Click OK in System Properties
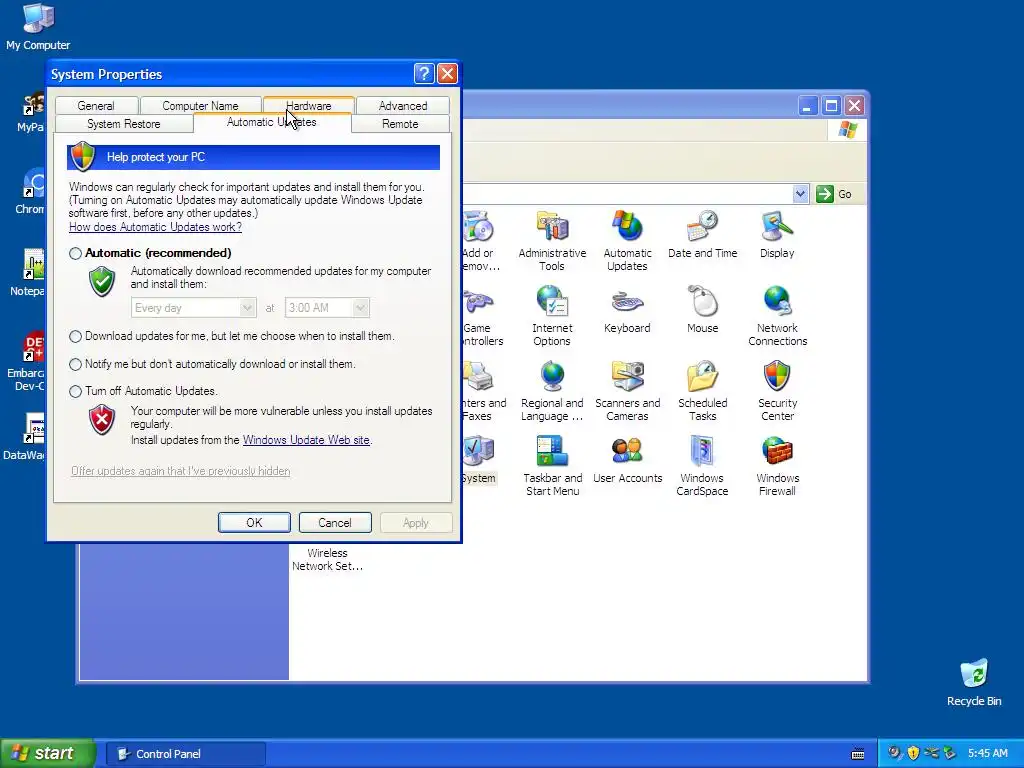The image size is (1024, 768). (x=254, y=522)
